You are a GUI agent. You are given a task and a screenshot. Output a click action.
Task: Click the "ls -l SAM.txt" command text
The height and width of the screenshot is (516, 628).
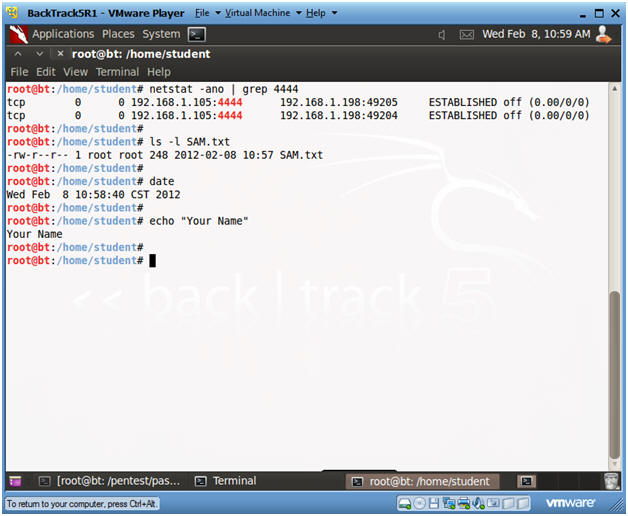[x=189, y=142]
